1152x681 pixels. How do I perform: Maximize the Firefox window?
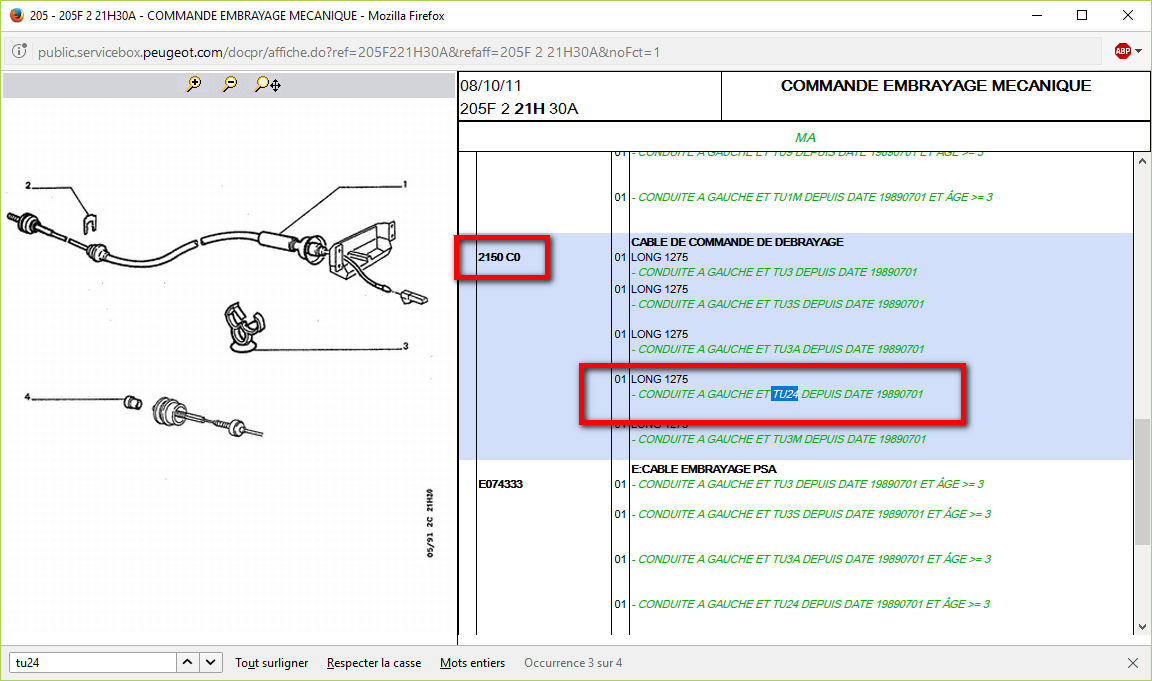coord(1081,15)
